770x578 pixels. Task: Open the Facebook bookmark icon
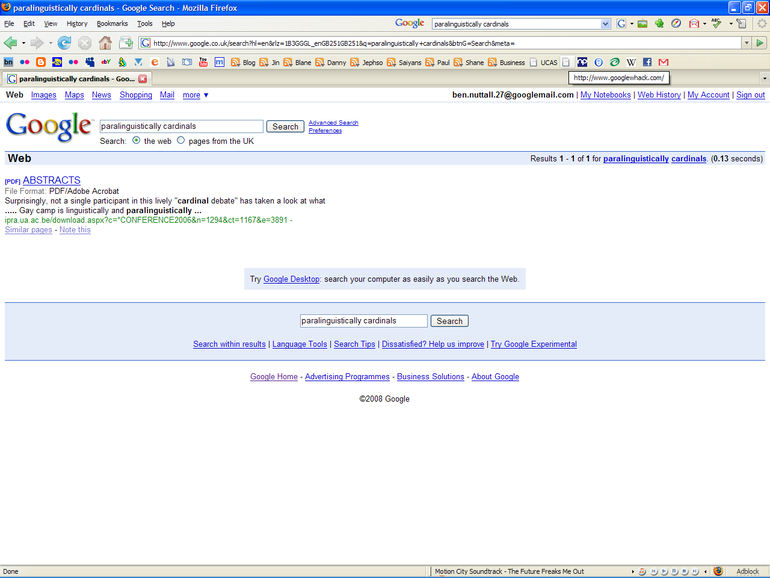[x=647, y=62]
